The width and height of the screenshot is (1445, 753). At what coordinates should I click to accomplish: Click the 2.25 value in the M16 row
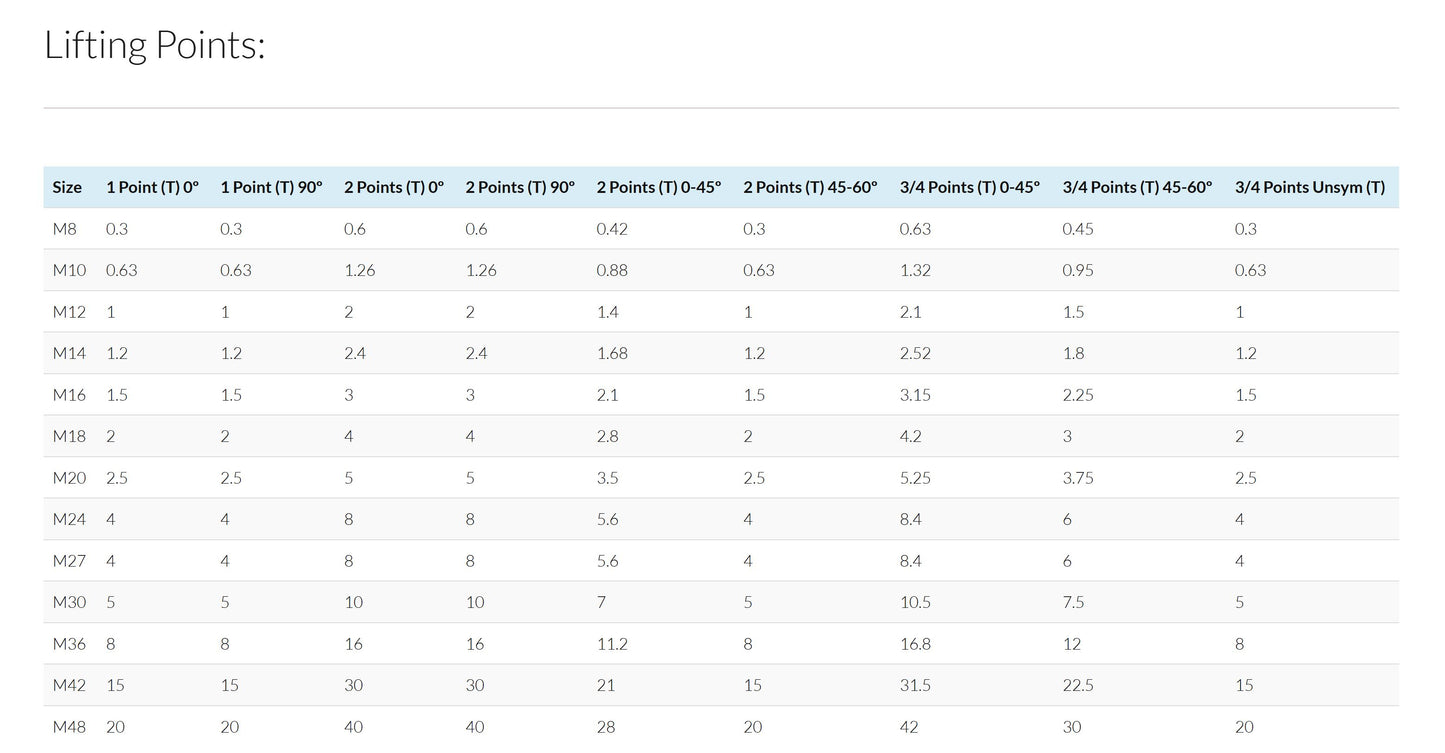(x=1078, y=395)
